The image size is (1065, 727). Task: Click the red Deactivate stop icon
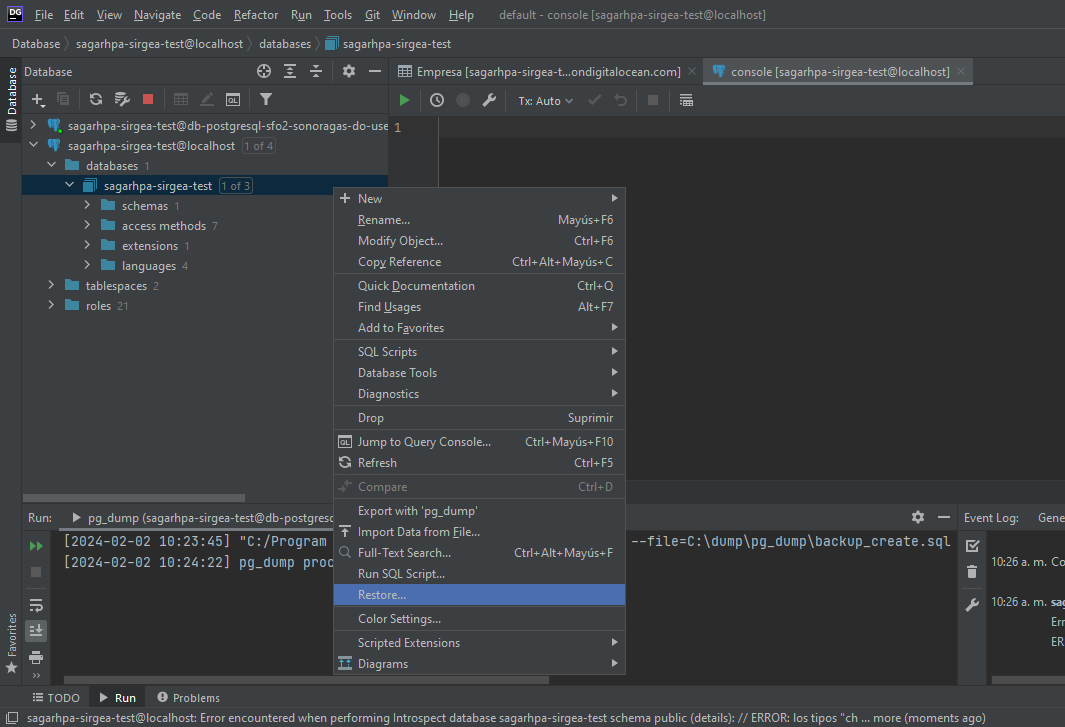coord(148,99)
